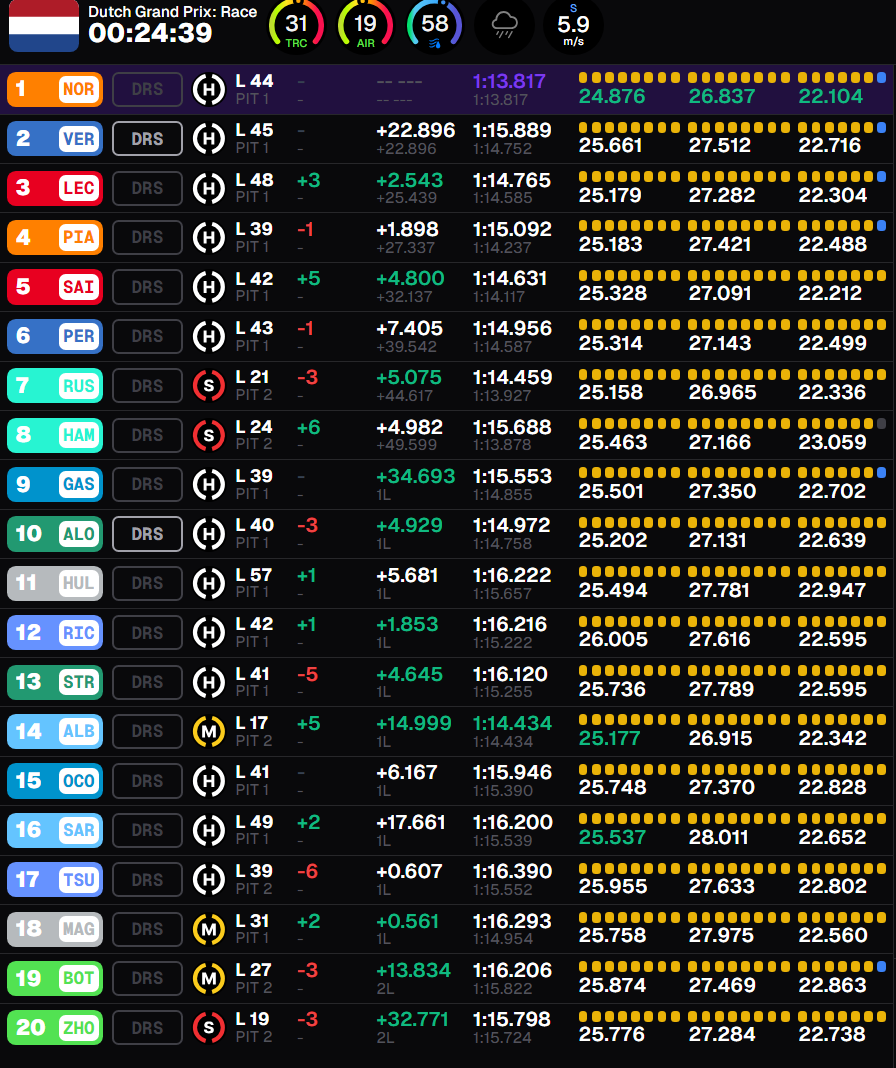This screenshot has height=1068, width=896.
Task: Click ALB's sector 2 mini-sector dots
Action: pyautogui.click(x=739, y=720)
